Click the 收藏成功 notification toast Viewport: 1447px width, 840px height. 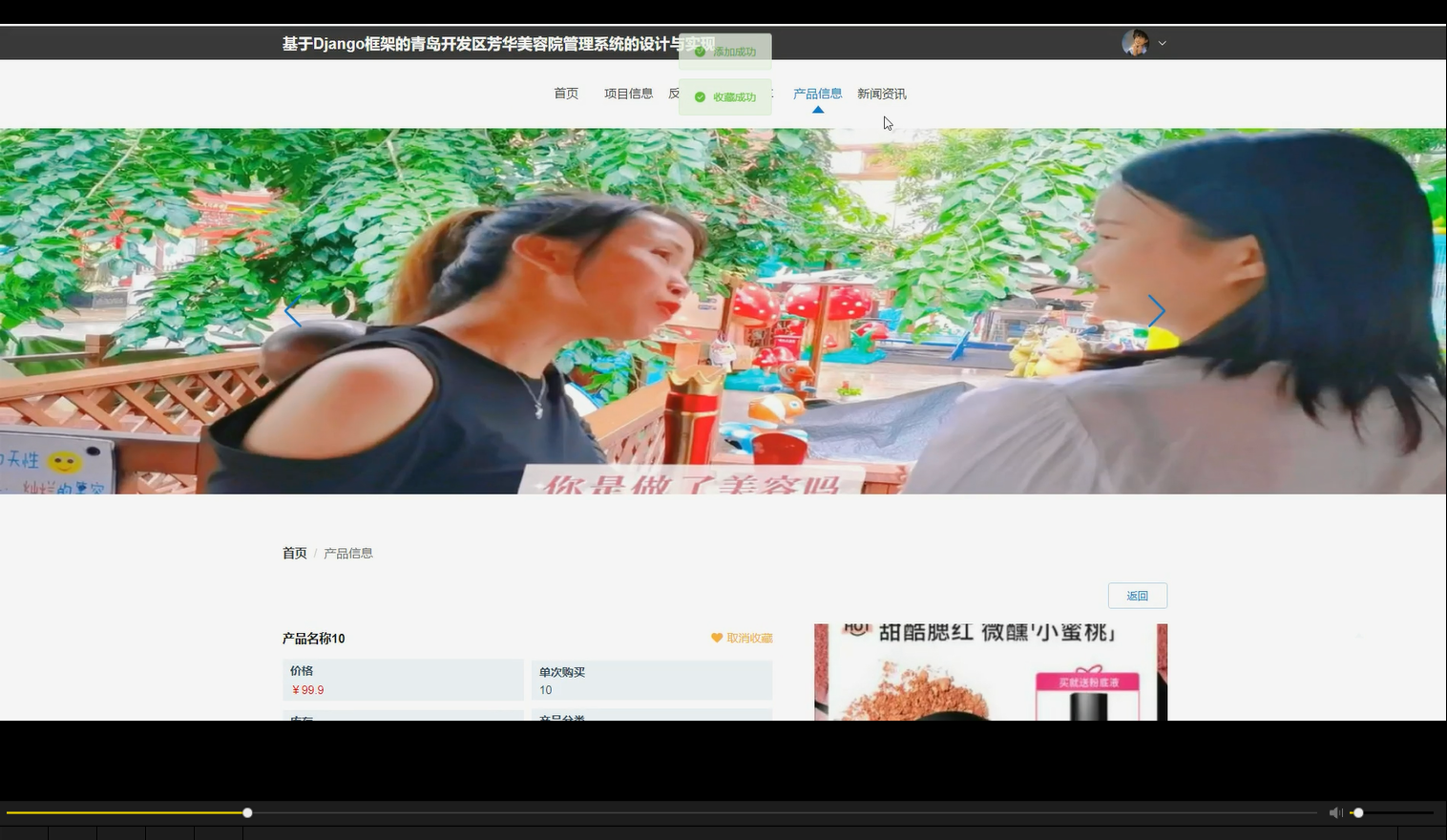(x=725, y=97)
